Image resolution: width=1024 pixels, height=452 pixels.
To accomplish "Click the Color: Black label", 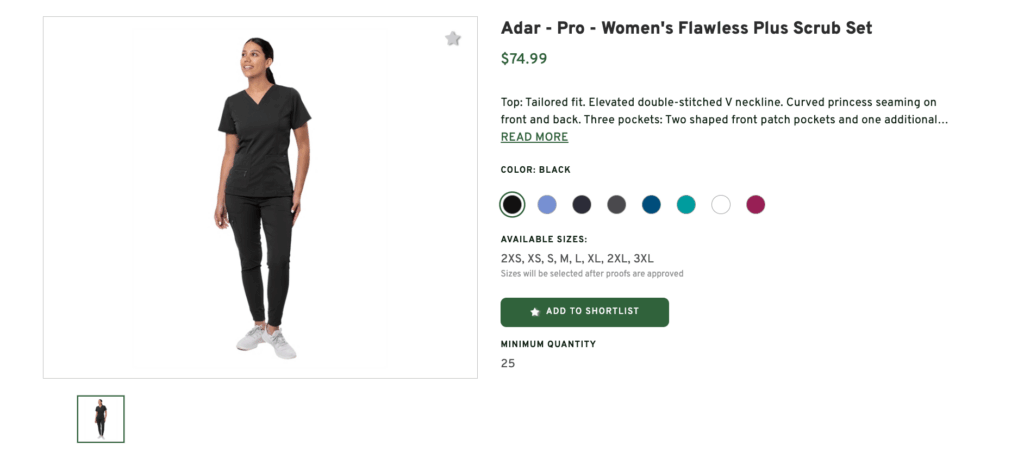I will click(536, 170).
